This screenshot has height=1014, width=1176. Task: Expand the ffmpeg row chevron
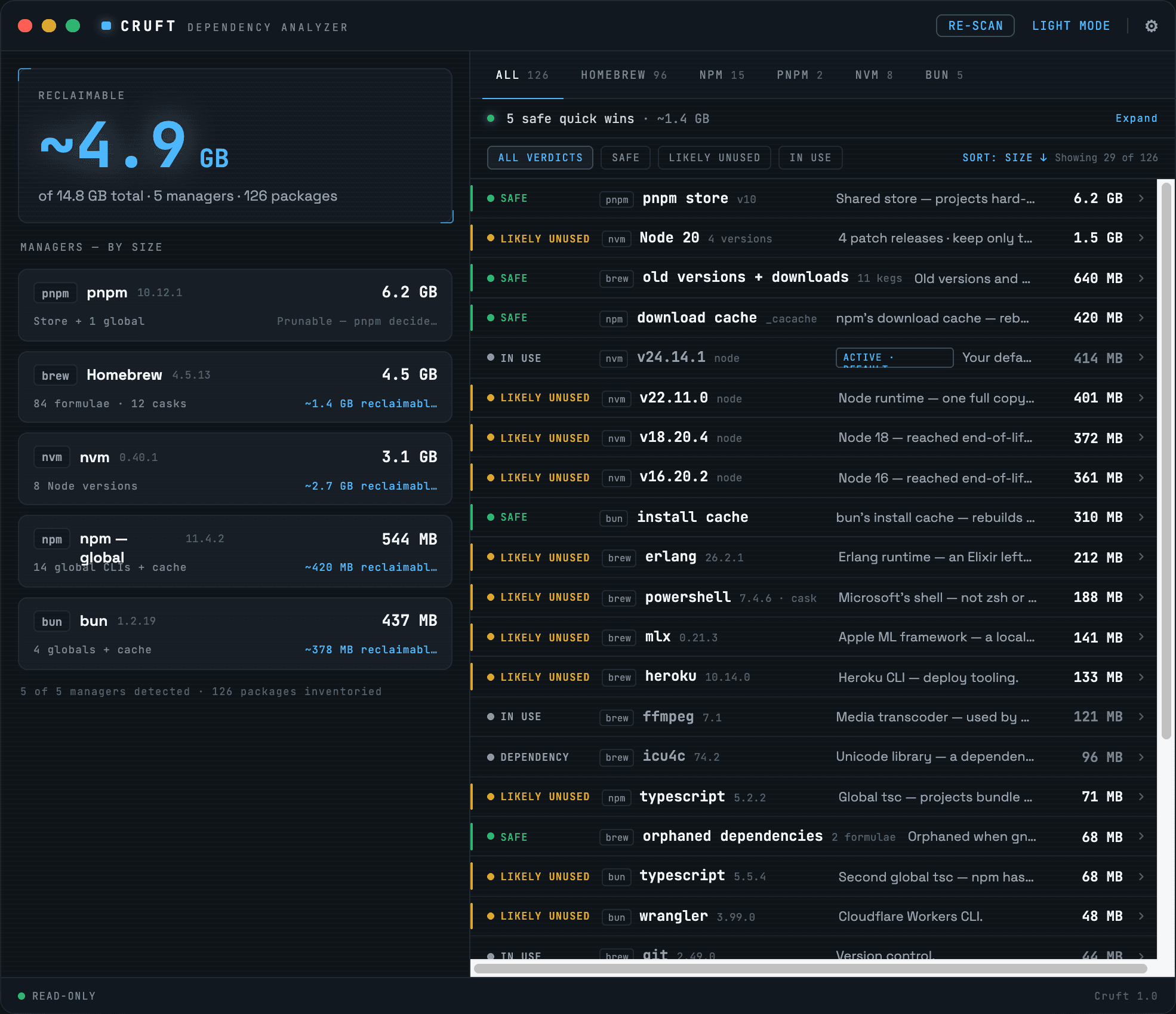(x=1141, y=717)
